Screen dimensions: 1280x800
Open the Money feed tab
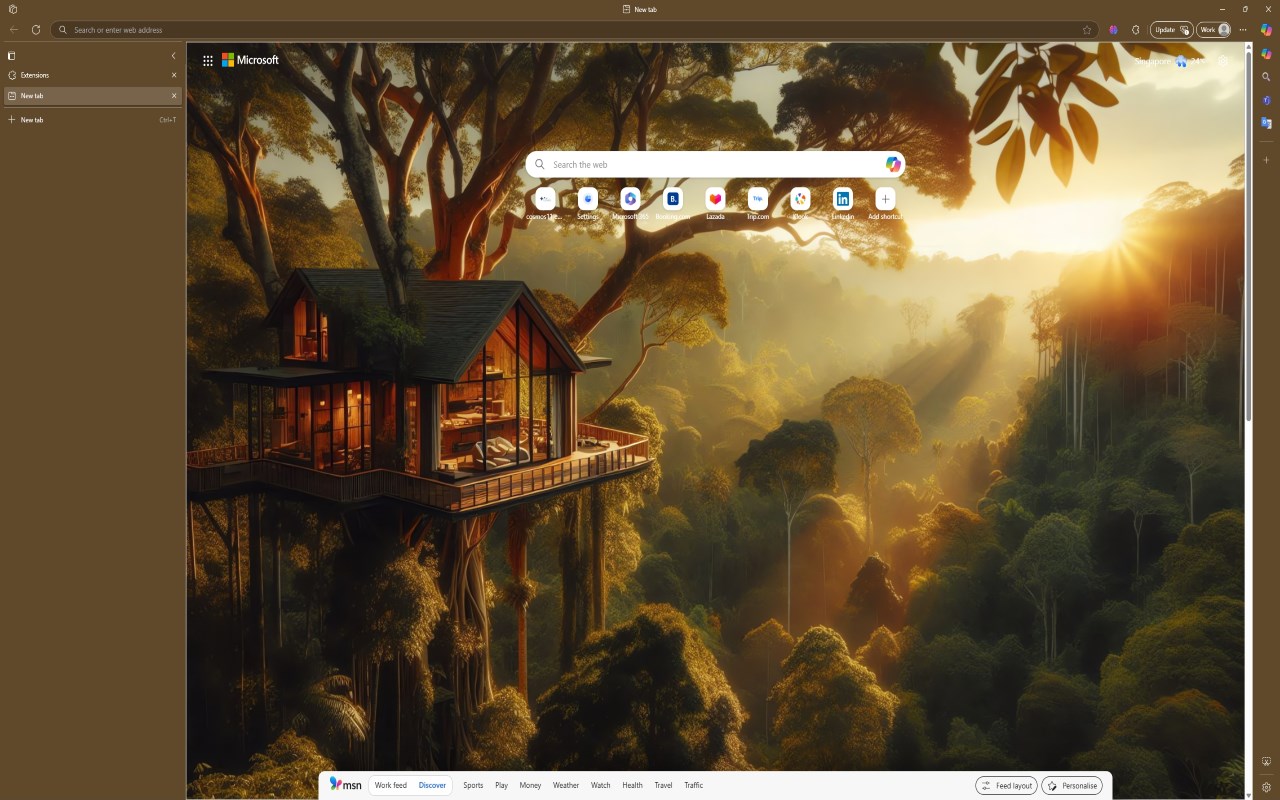pos(530,785)
